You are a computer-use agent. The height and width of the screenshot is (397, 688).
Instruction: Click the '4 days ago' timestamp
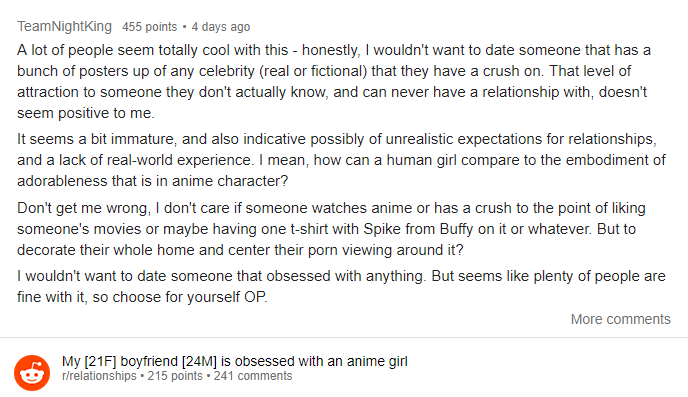point(221,27)
